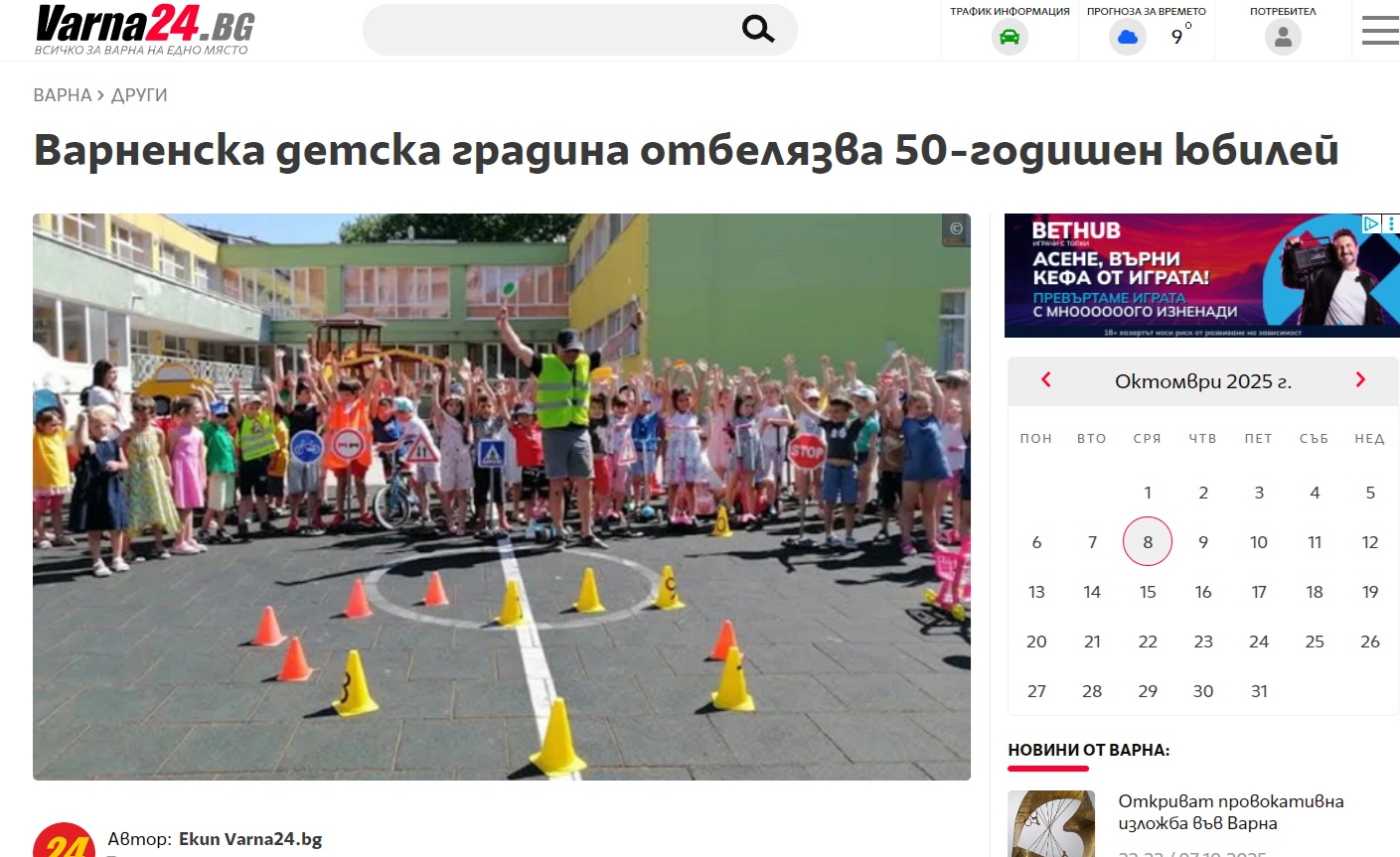The image size is (1400, 857).
Task: Go to previous month in calendar
Action: 1045,380
